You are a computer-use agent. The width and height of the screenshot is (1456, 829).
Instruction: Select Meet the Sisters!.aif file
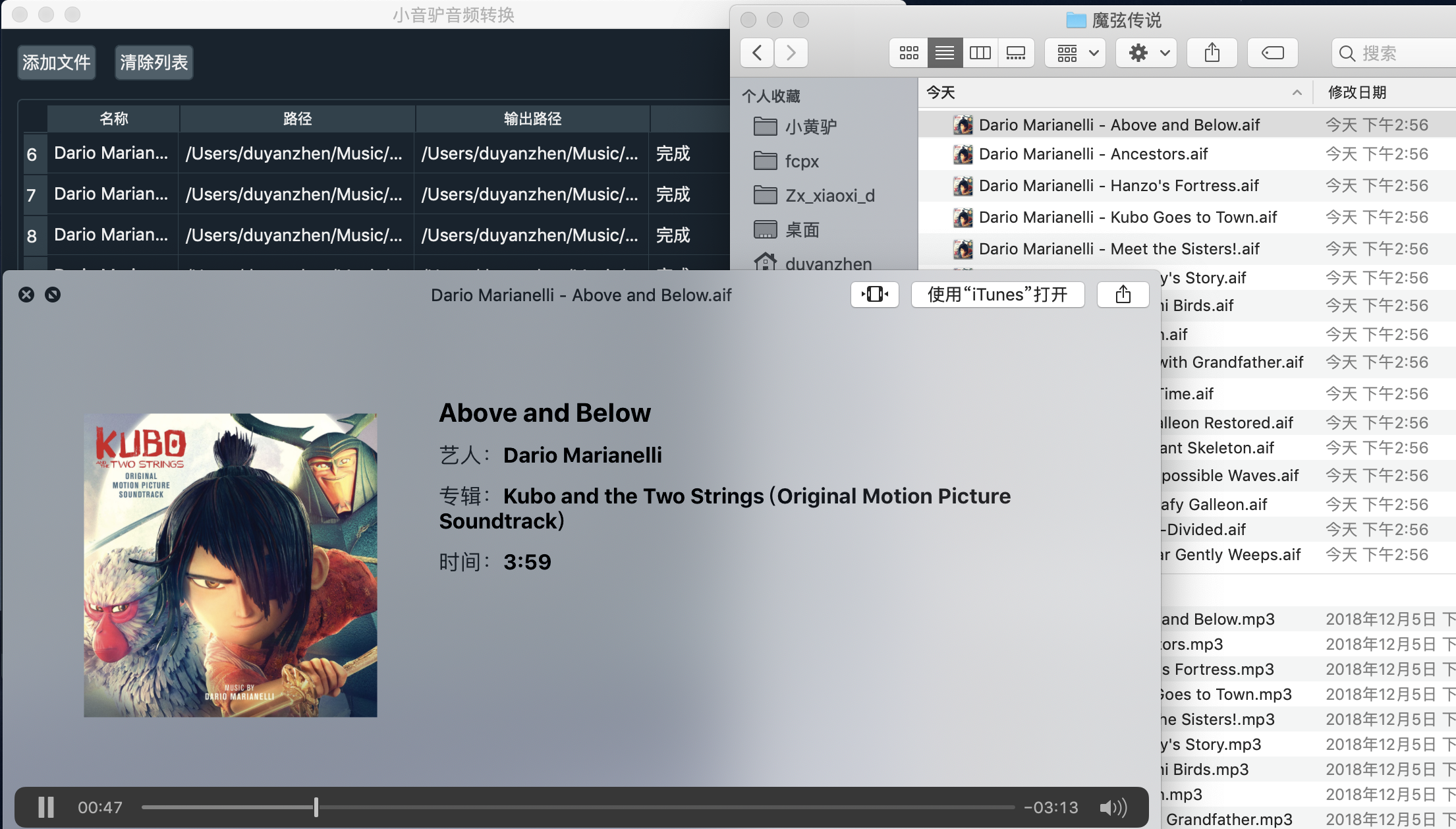1187,249
